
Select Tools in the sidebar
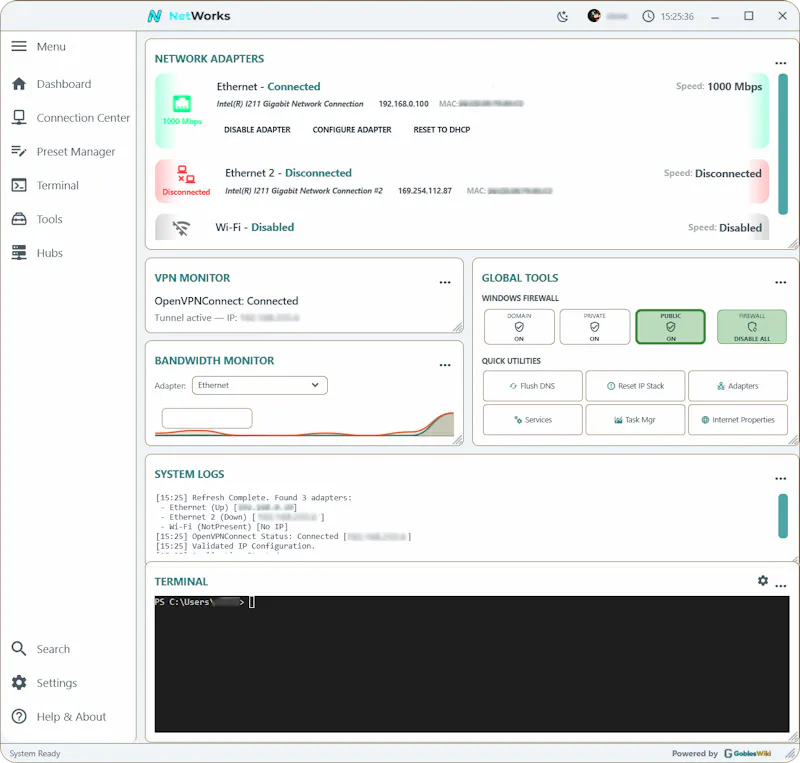click(49, 219)
